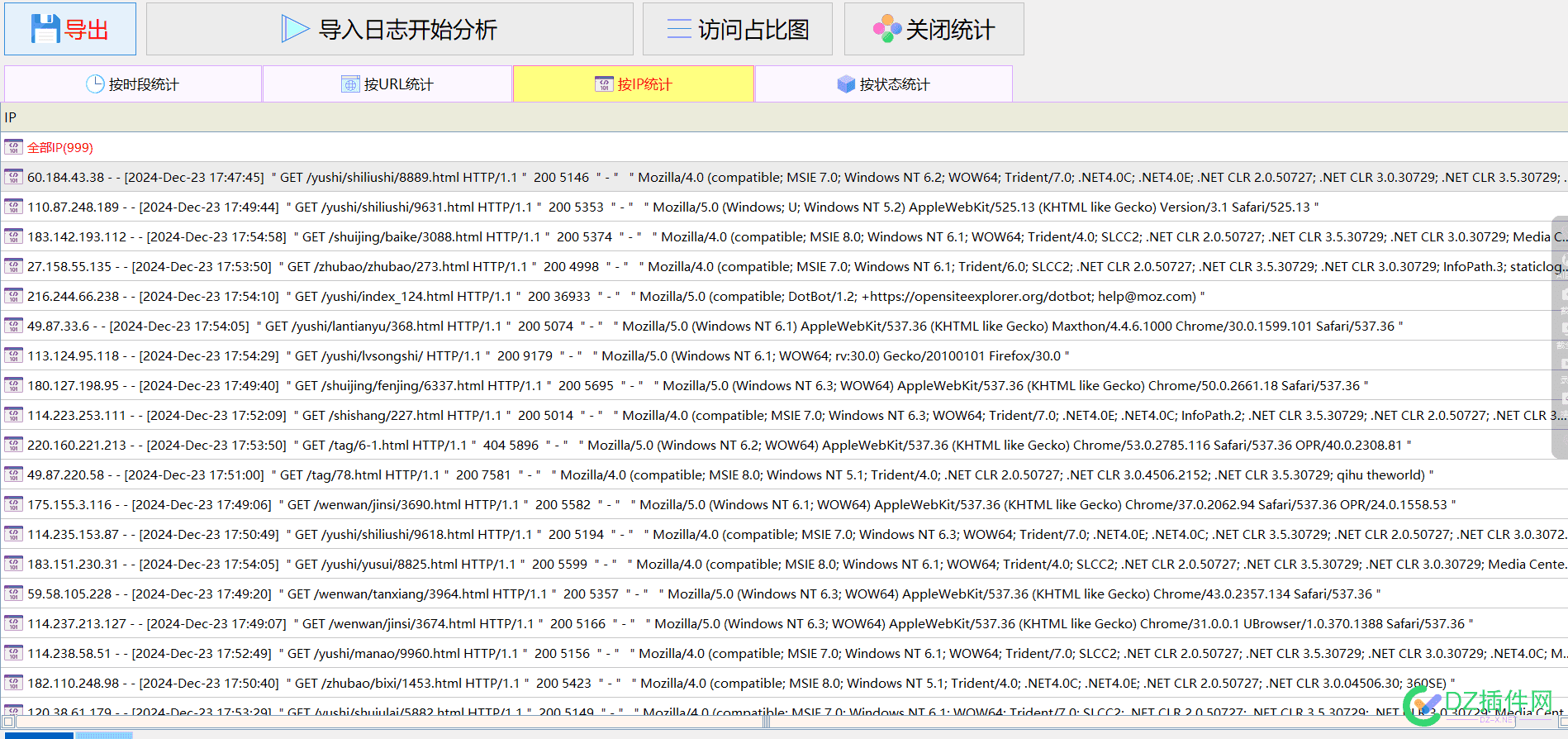Select log entry 183.151.230.31 yusui/8825.html

point(784,564)
